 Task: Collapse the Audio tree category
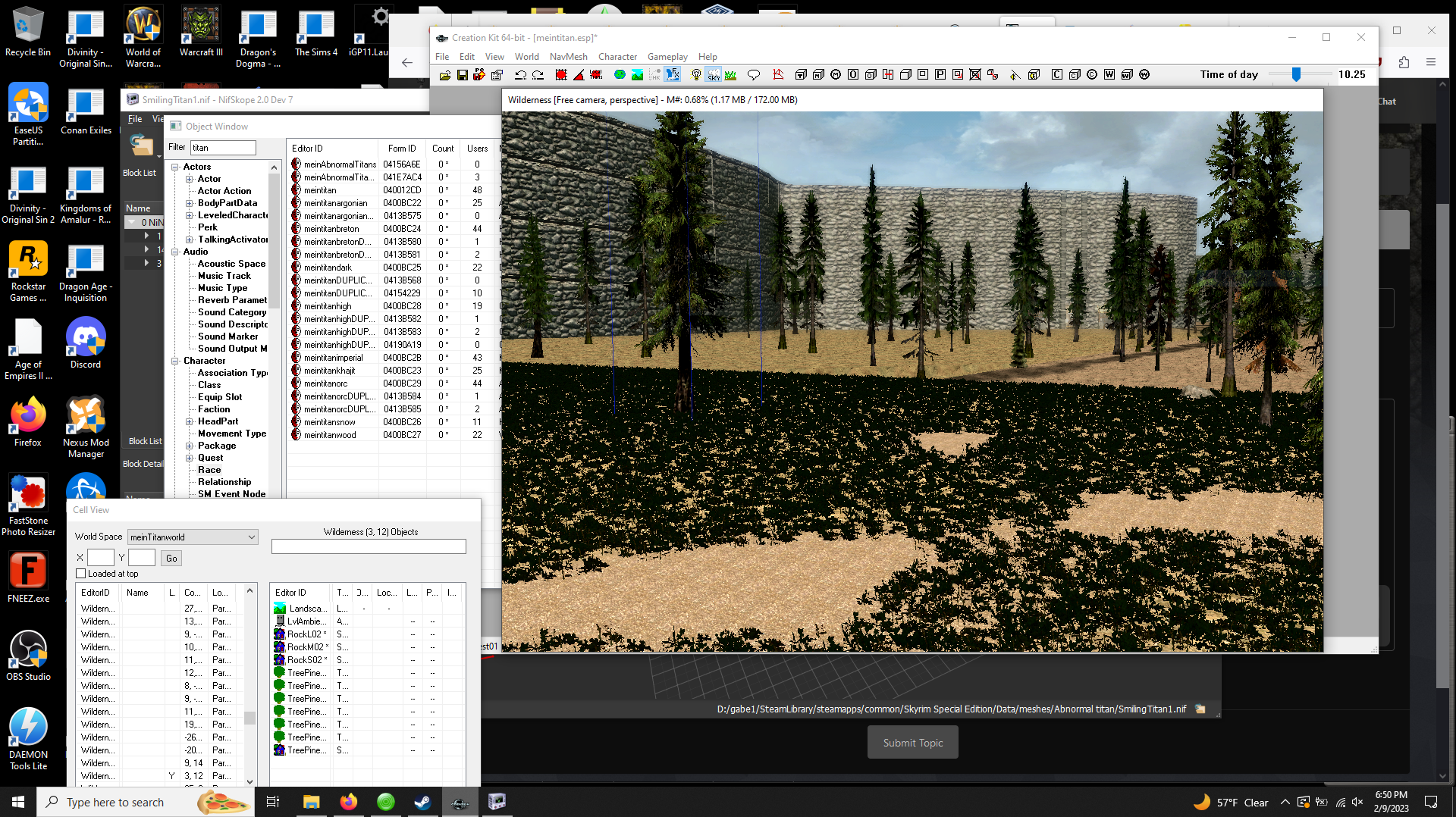click(175, 252)
